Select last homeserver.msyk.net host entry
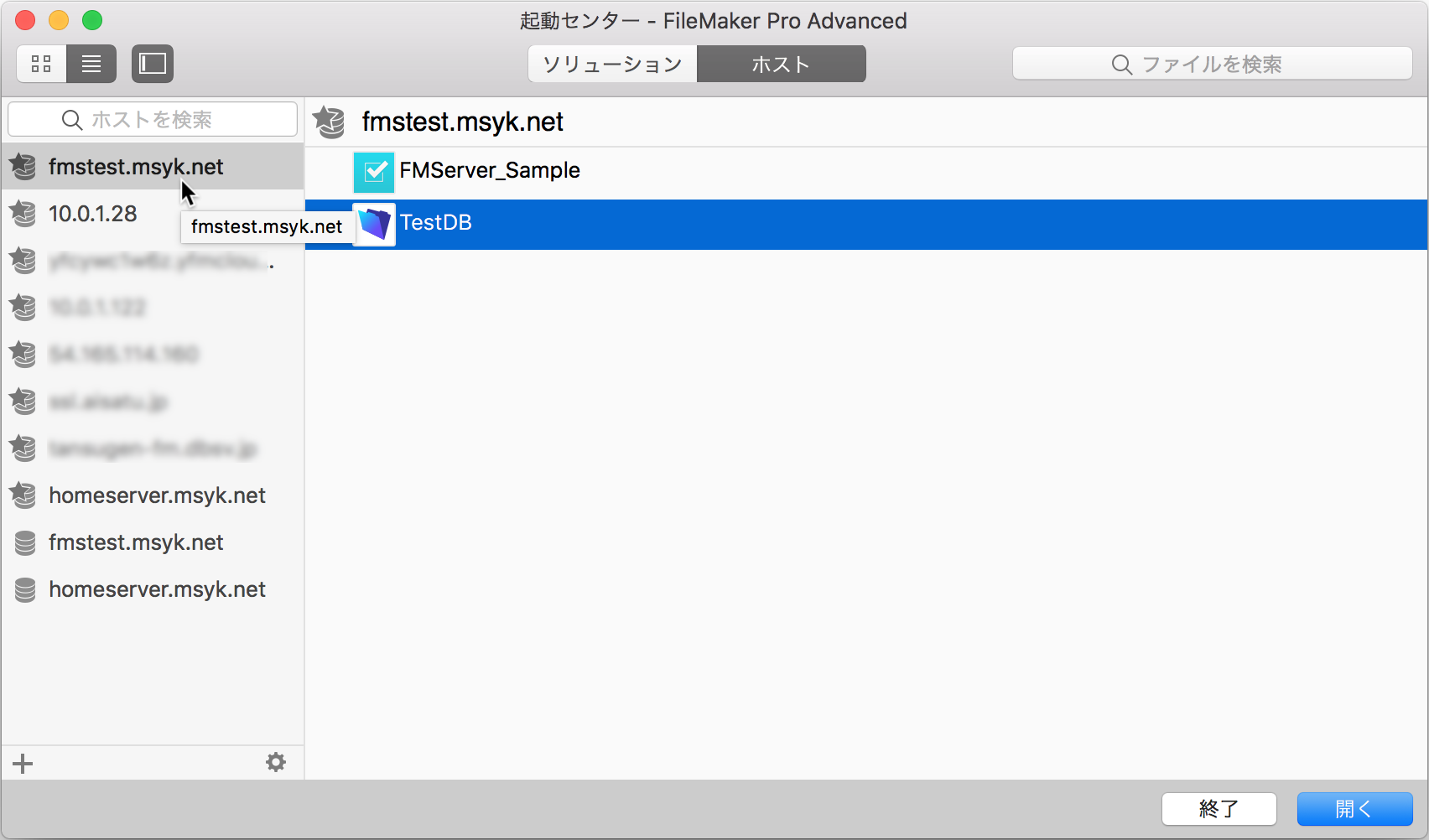 pyautogui.click(x=153, y=589)
